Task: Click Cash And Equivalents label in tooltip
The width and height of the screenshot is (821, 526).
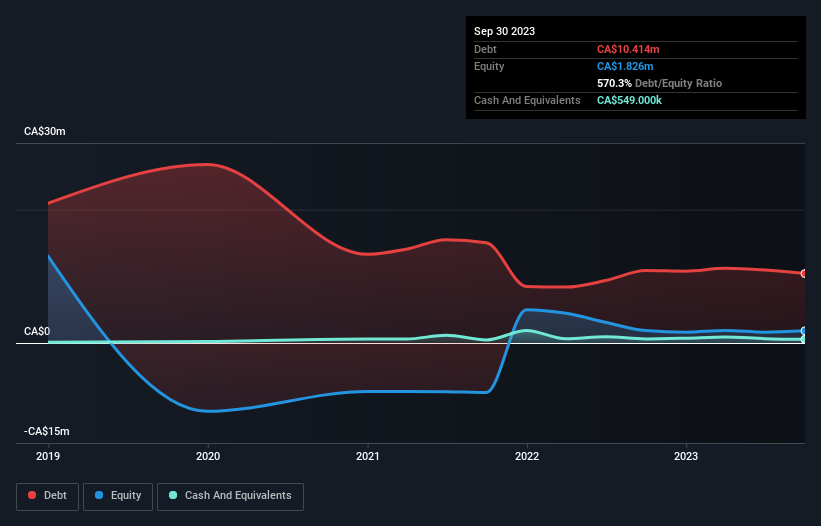Action: click(x=527, y=100)
